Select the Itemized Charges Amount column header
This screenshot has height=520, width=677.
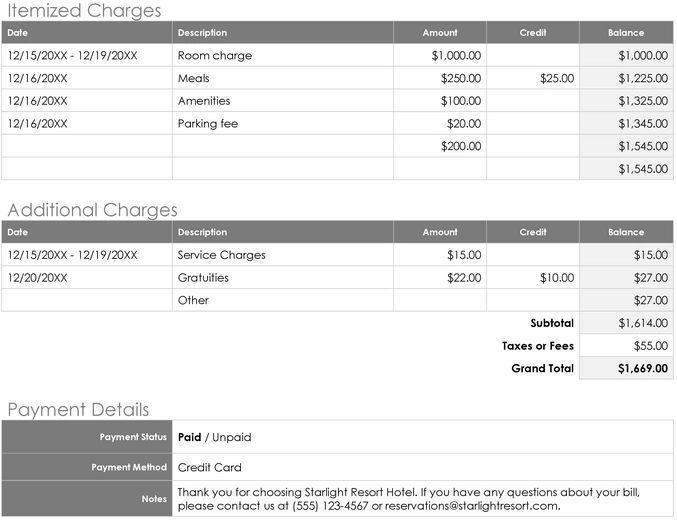click(x=440, y=32)
